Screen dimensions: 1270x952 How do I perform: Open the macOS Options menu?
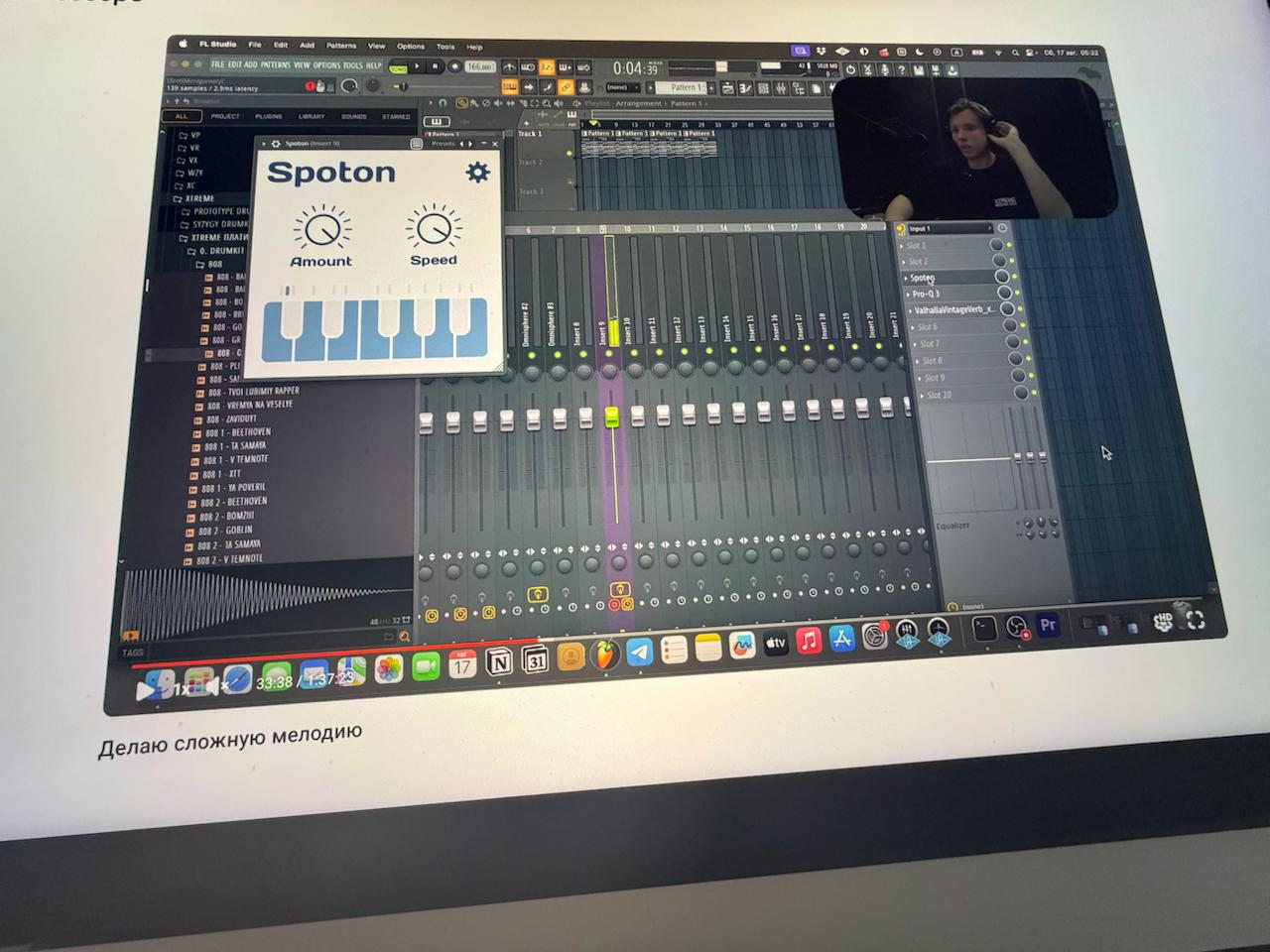tap(411, 47)
